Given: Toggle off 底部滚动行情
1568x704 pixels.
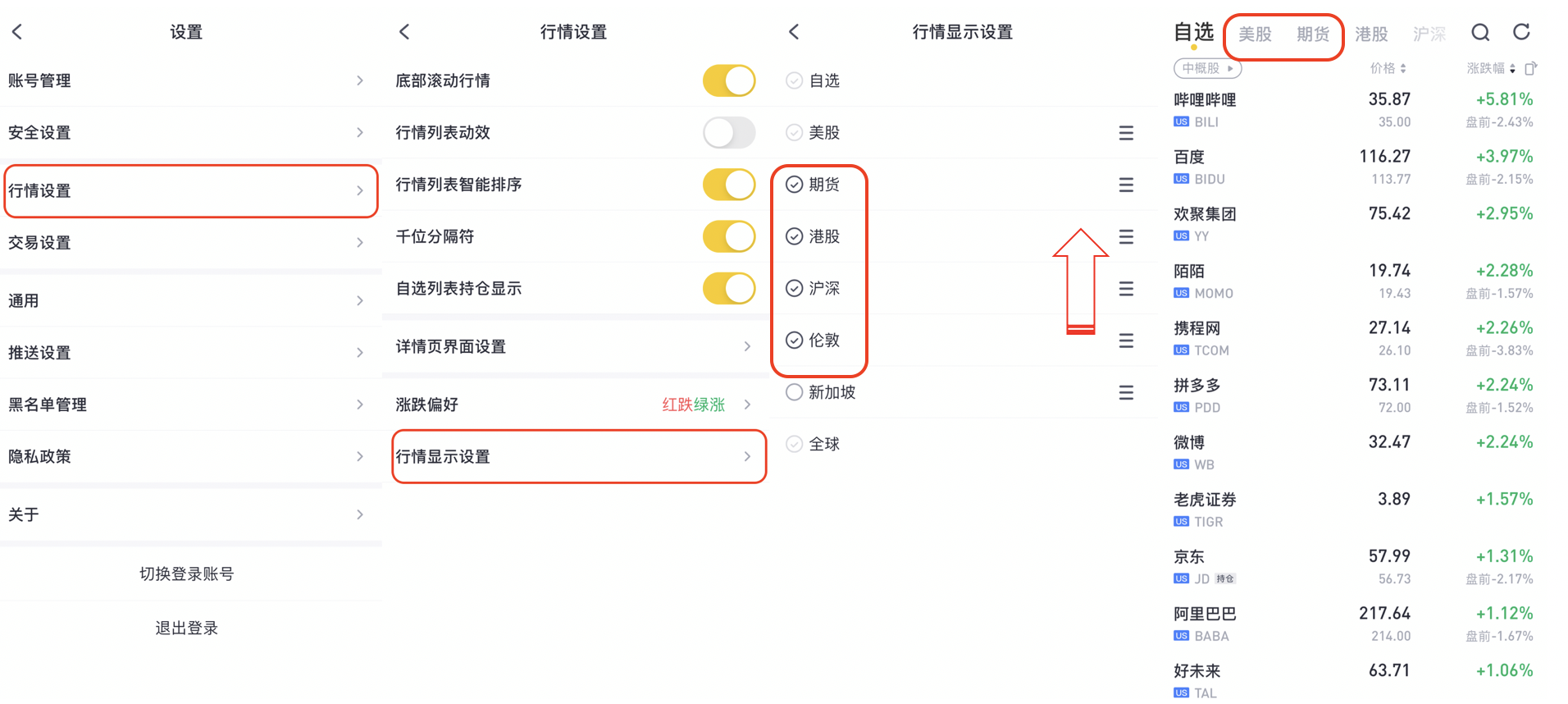Looking at the screenshot, I should pos(728,80).
